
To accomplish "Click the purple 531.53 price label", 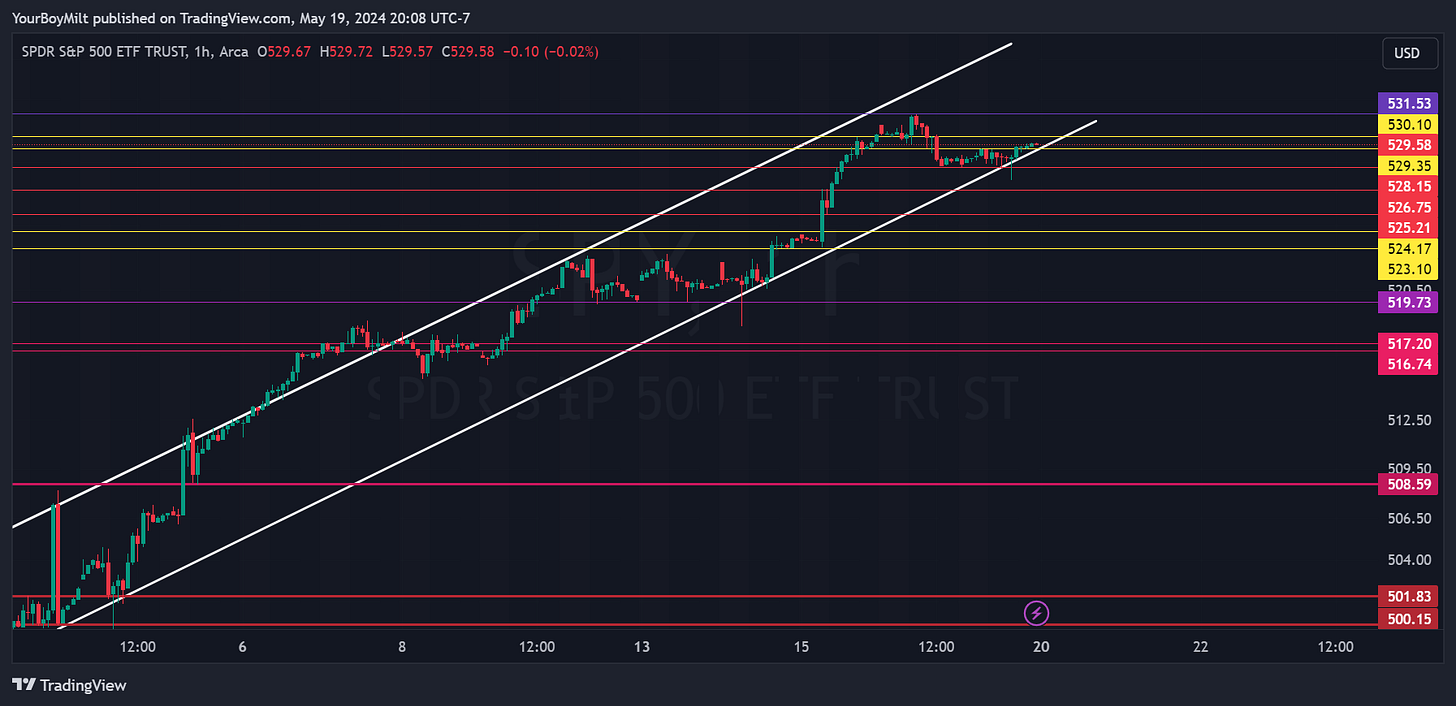I will [1408, 103].
